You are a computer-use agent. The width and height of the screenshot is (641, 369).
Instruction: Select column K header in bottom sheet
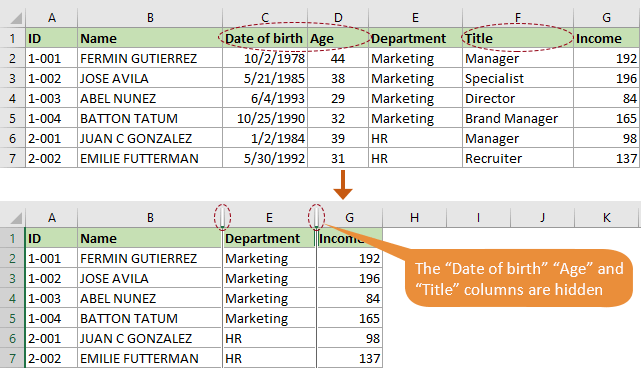(607, 217)
